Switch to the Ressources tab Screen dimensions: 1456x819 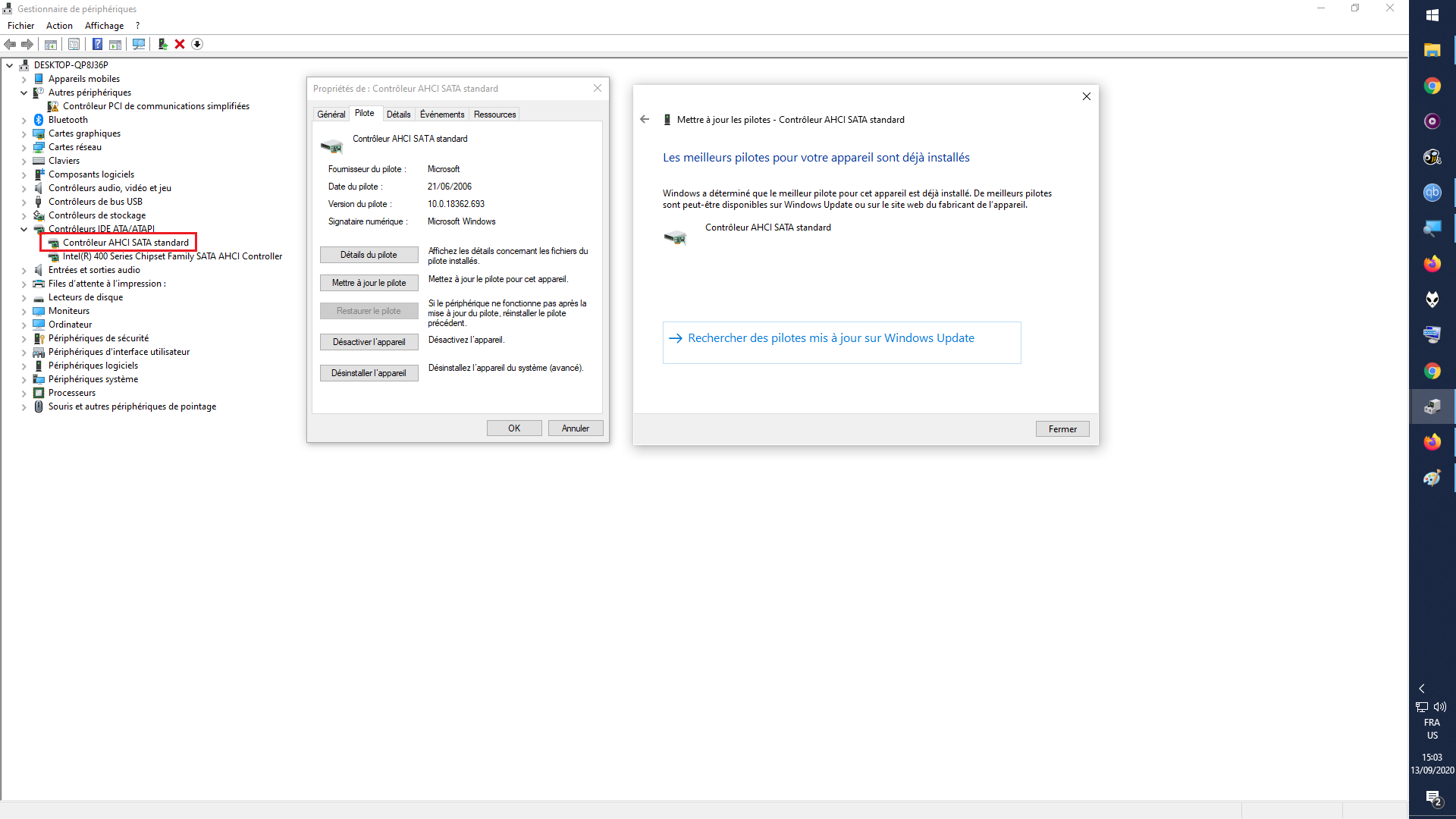click(x=494, y=115)
